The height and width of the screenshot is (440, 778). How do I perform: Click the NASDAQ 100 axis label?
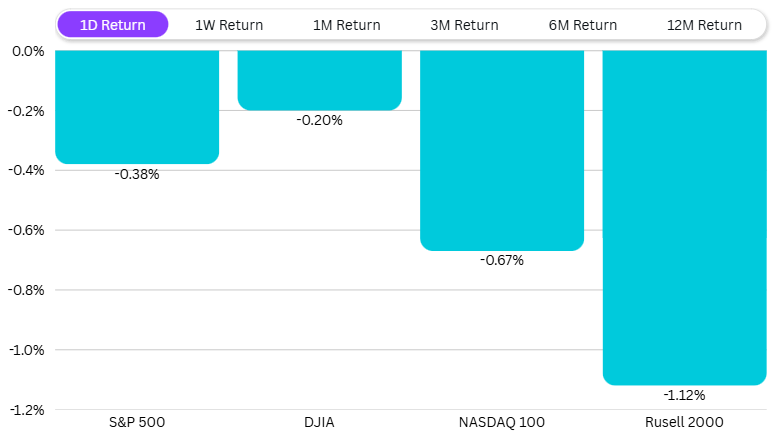(x=502, y=422)
